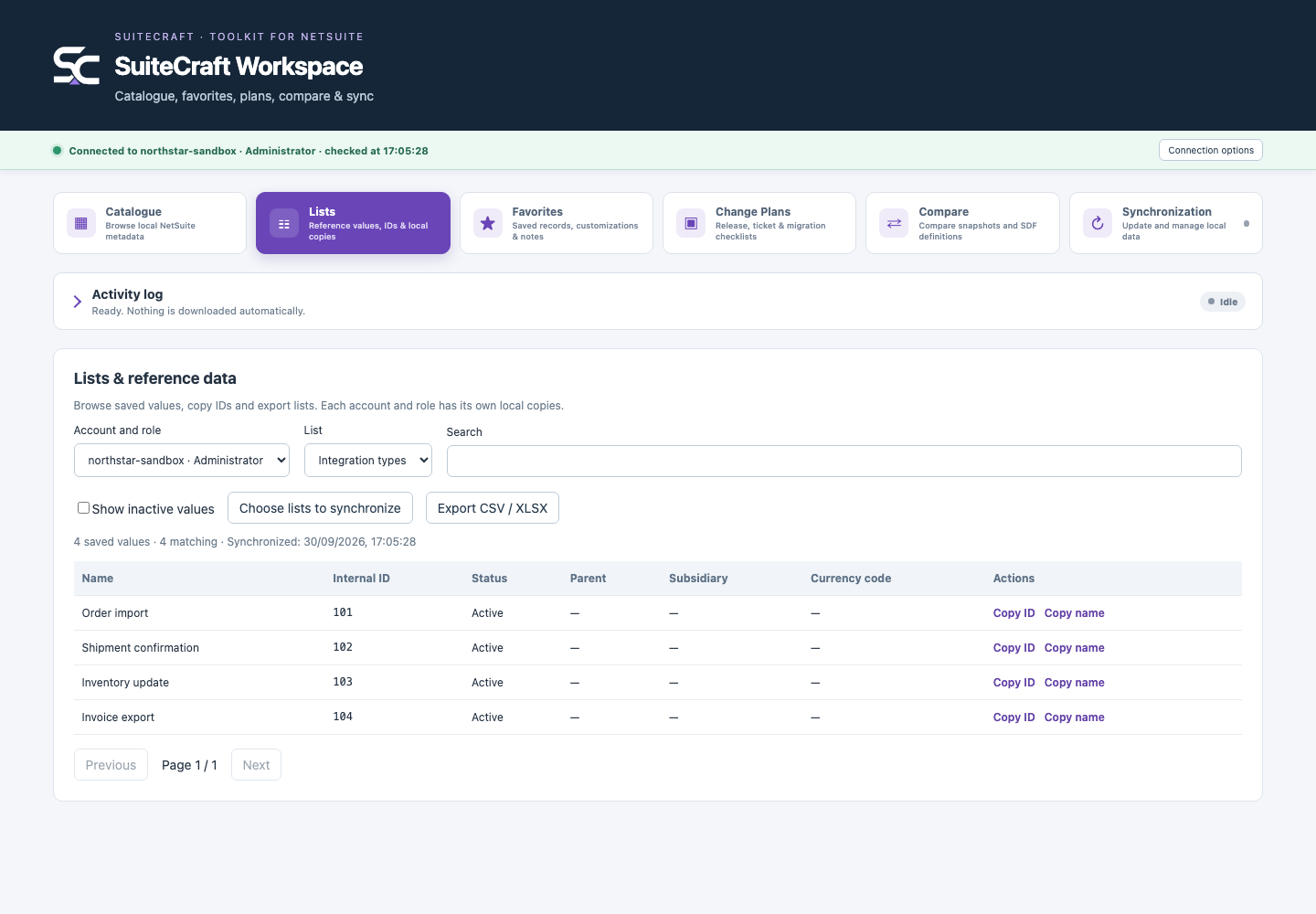
Task: Click Active status in Invoice export row
Action: [487, 717]
